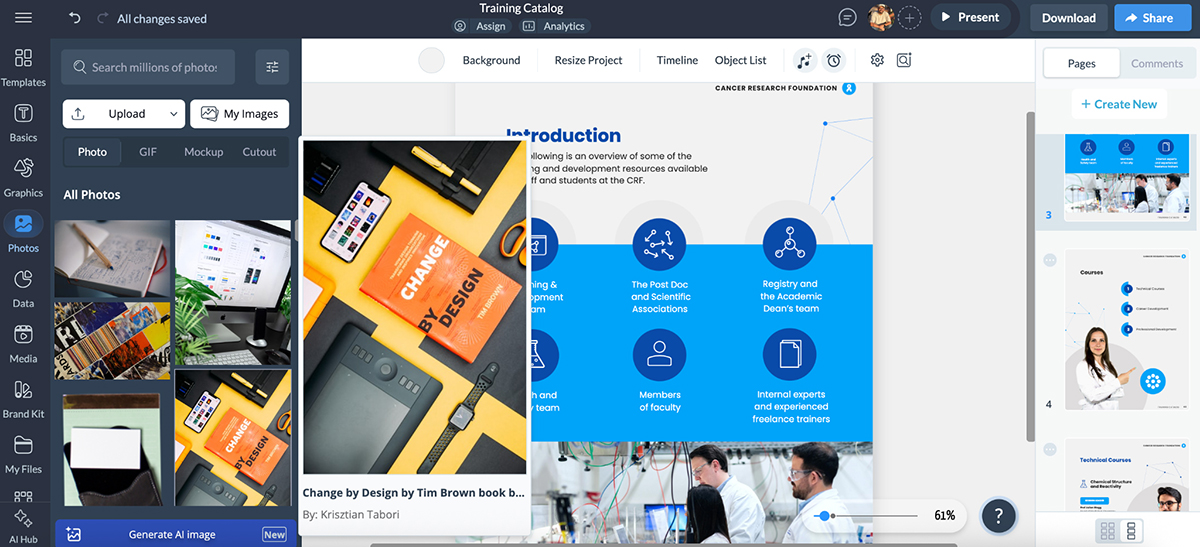
Task: Switch to the GIF tab
Action: tap(148, 152)
